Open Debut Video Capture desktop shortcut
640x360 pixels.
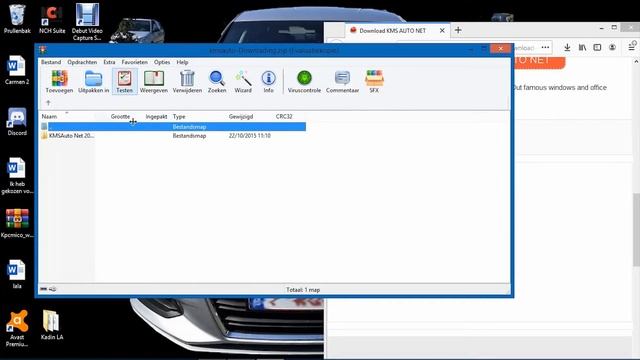point(87,22)
